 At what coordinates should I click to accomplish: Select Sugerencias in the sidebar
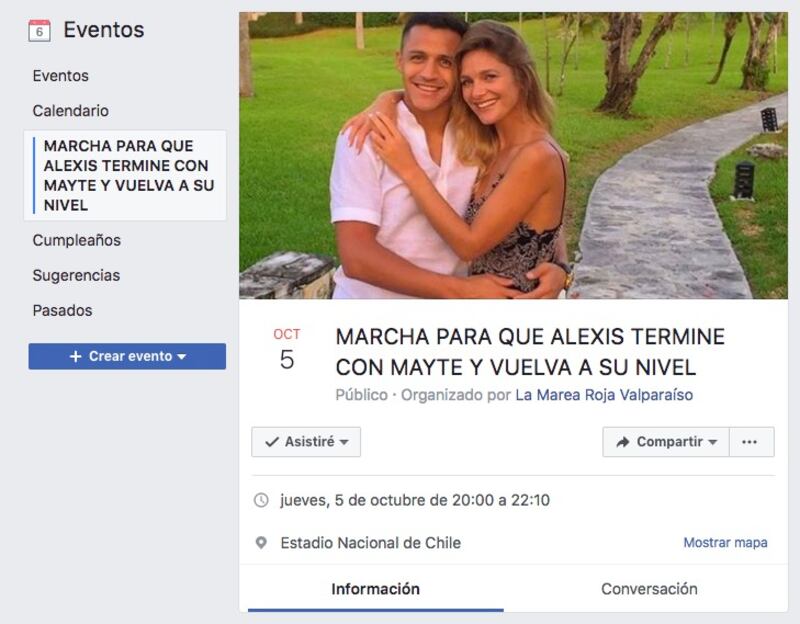76,276
